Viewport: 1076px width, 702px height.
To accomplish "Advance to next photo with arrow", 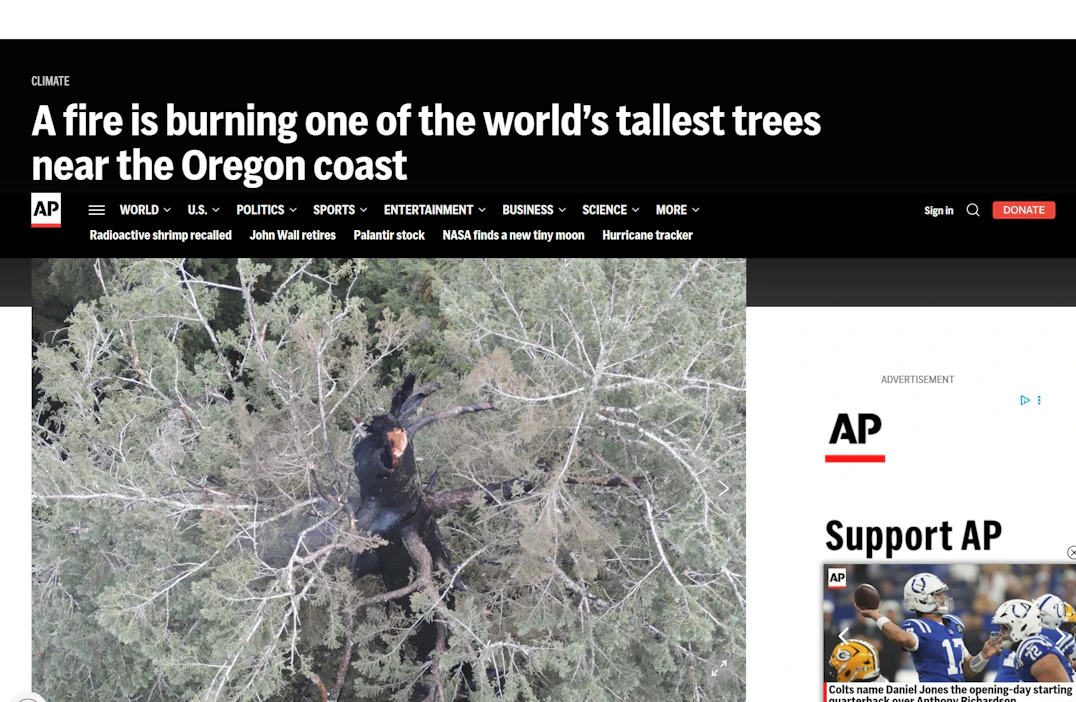I will tap(723, 489).
